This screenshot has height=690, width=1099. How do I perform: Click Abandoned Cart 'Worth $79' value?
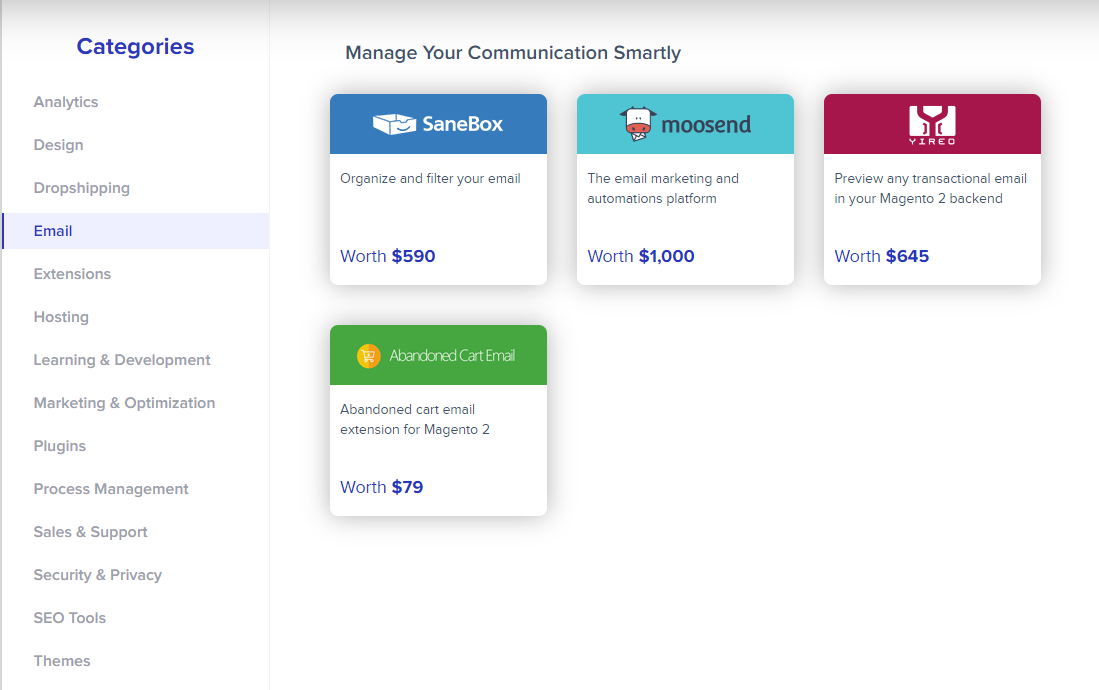pyautogui.click(x=381, y=487)
